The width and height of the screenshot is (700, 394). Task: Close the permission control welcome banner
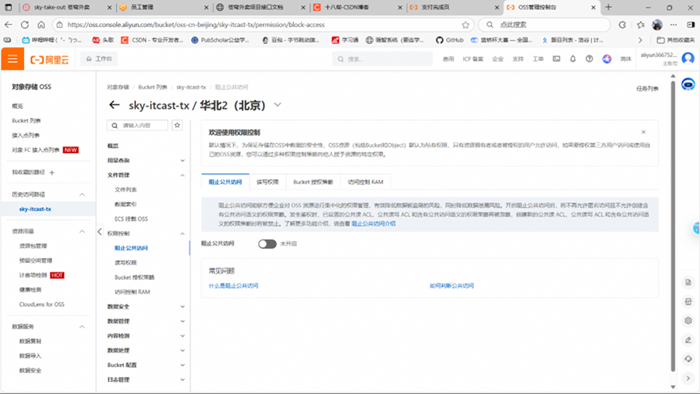643,132
